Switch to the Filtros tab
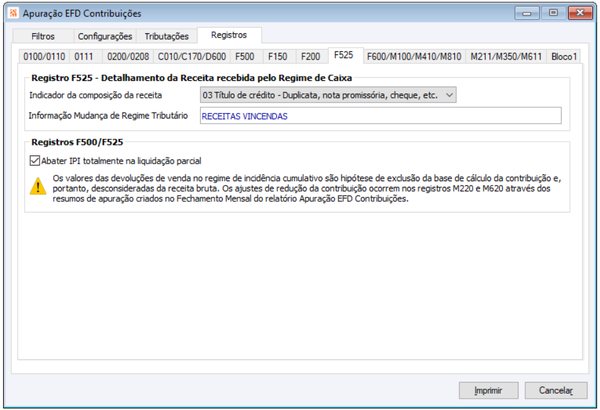The width and height of the screenshot is (600, 410). pos(43,36)
